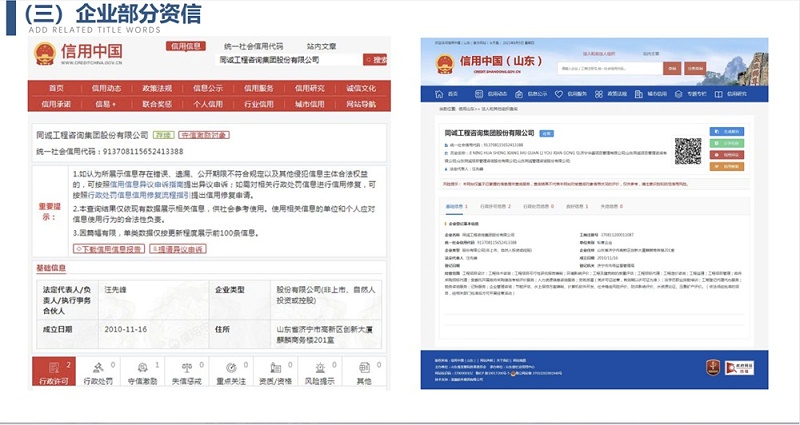Select 站内文章 tab on 信用中国
Screen dimensions: 800x425
tap(321, 46)
